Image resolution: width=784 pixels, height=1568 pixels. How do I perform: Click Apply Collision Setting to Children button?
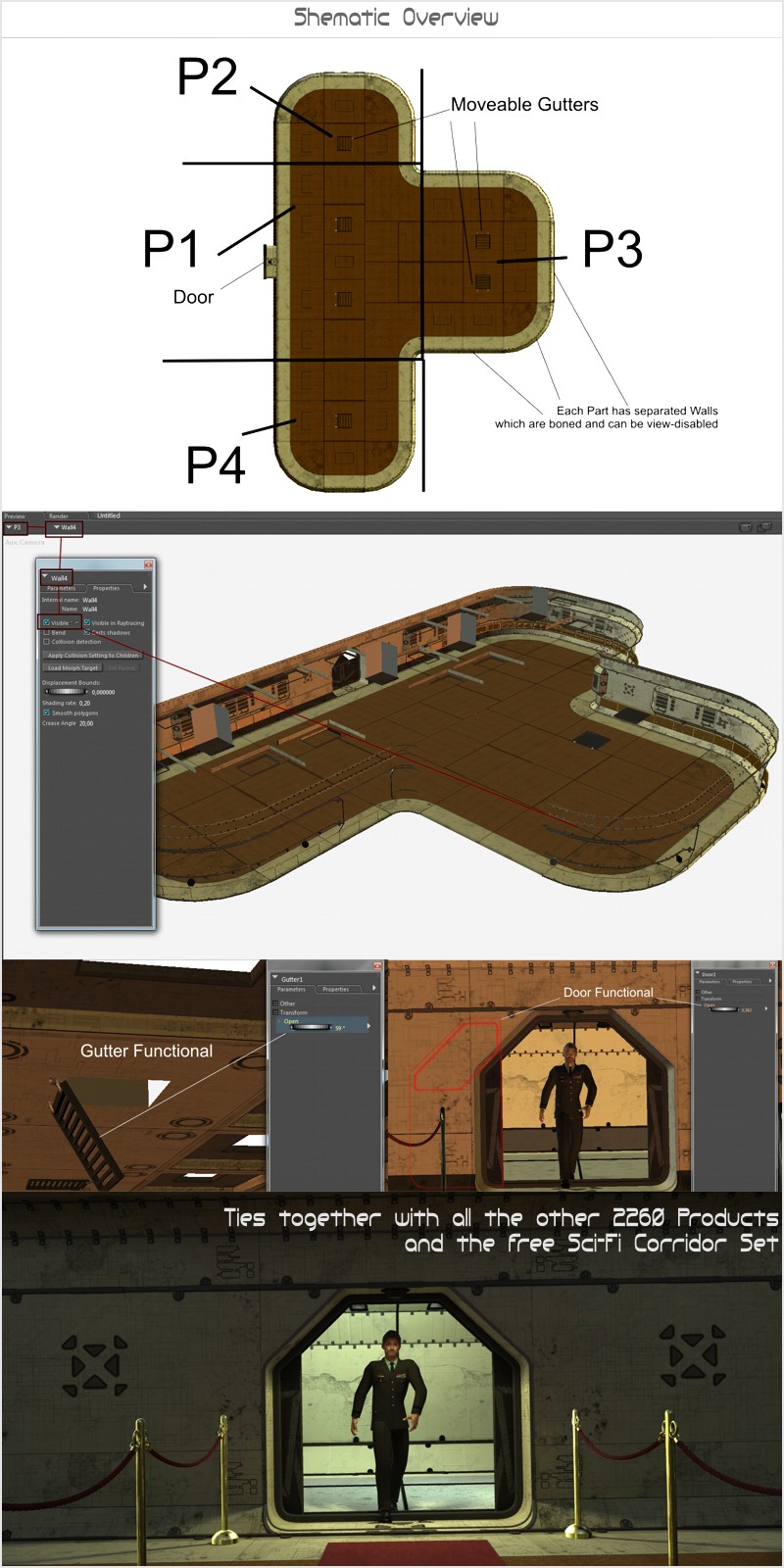93,656
